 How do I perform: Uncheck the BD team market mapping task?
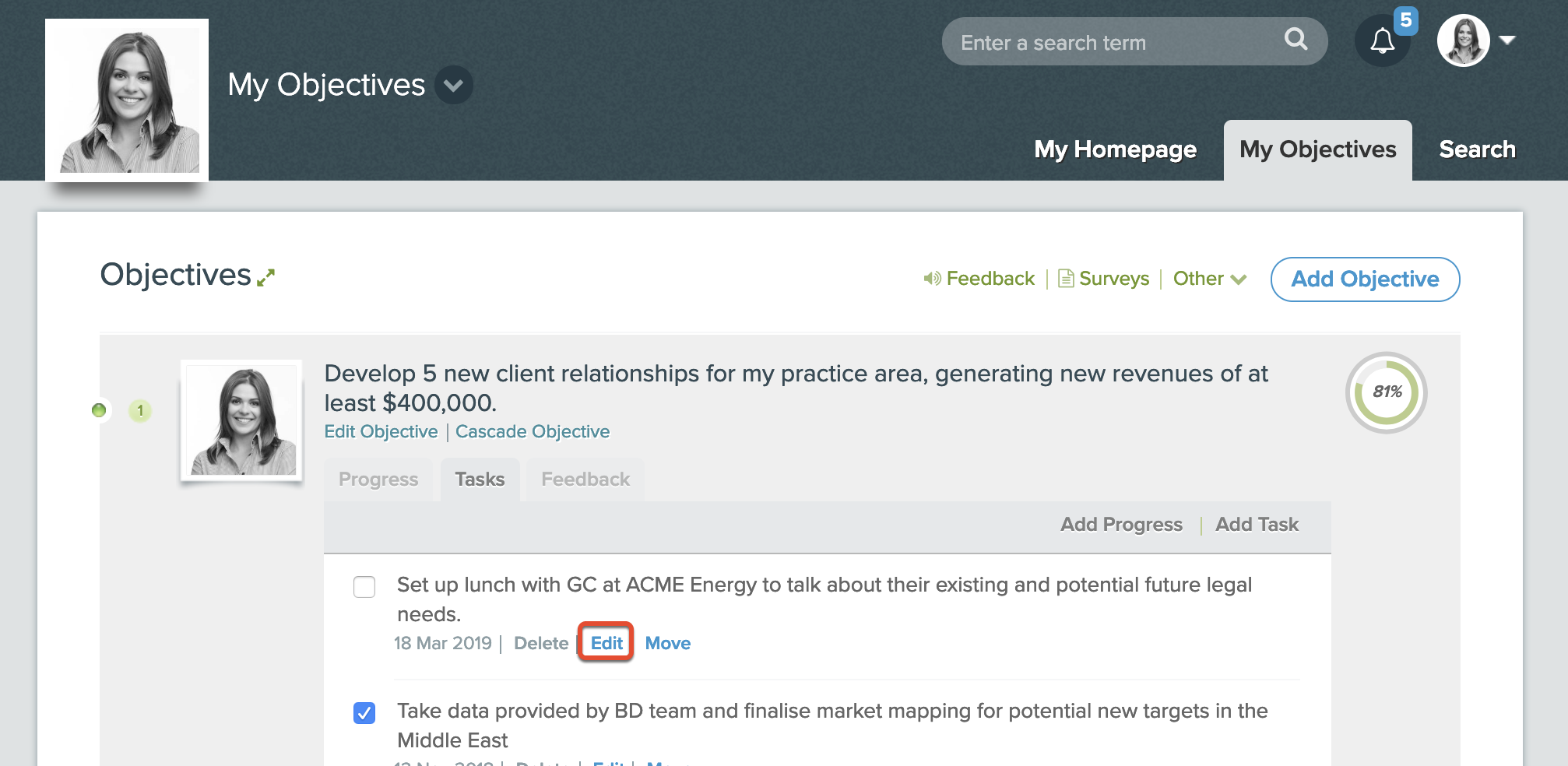coord(364,712)
